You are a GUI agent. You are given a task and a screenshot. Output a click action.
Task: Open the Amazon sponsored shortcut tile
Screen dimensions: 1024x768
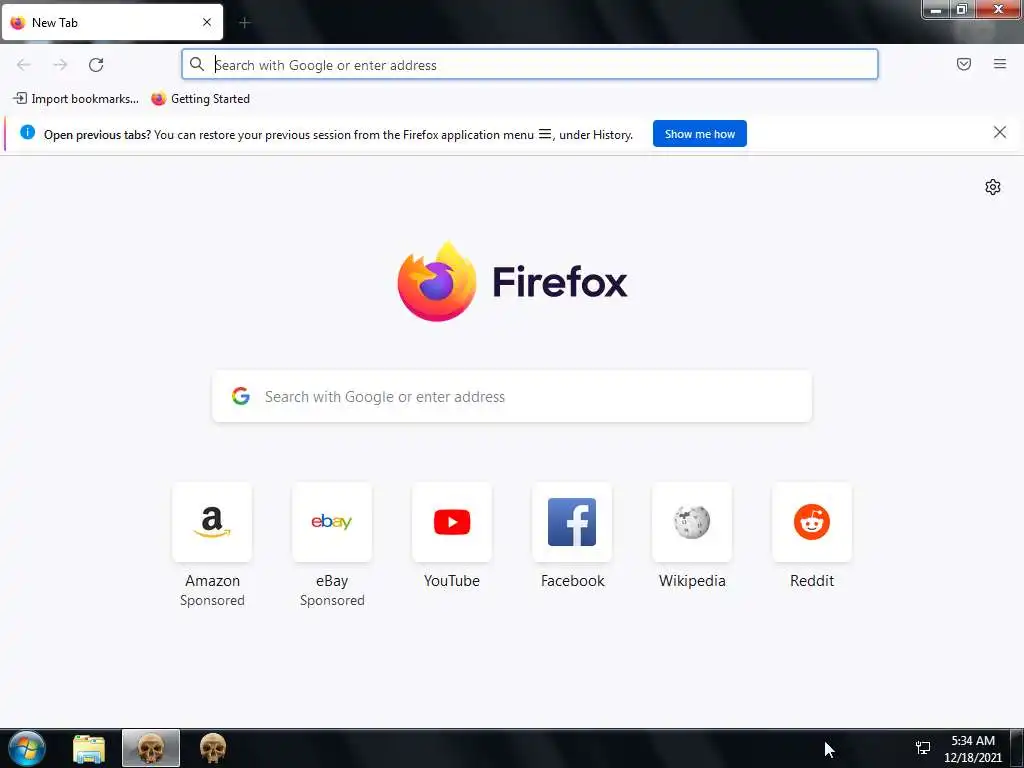pyautogui.click(x=212, y=522)
